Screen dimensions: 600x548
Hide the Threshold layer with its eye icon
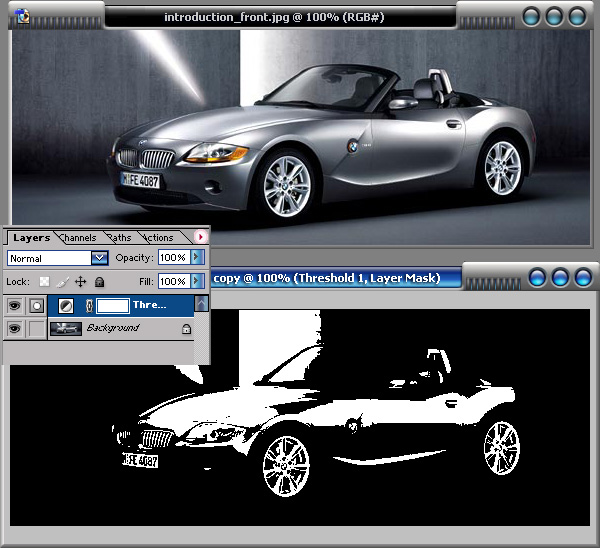click(x=15, y=305)
